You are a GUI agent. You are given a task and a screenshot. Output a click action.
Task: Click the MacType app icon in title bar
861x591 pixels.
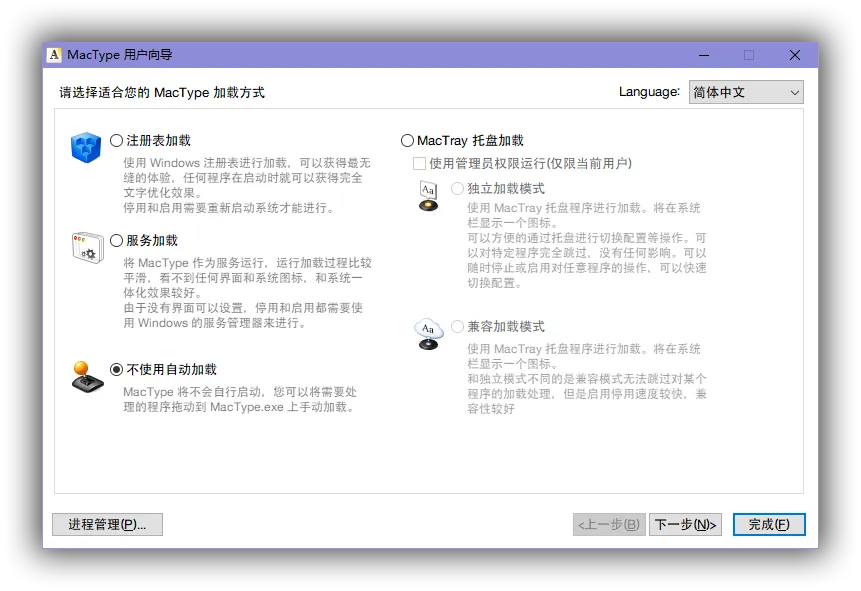click(x=54, y=55)
